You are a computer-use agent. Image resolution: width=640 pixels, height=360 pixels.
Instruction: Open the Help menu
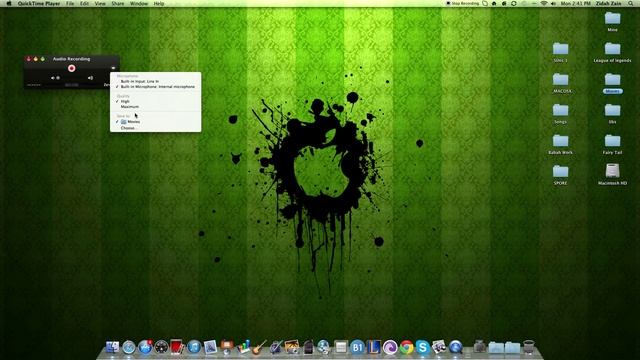point(159,3)
